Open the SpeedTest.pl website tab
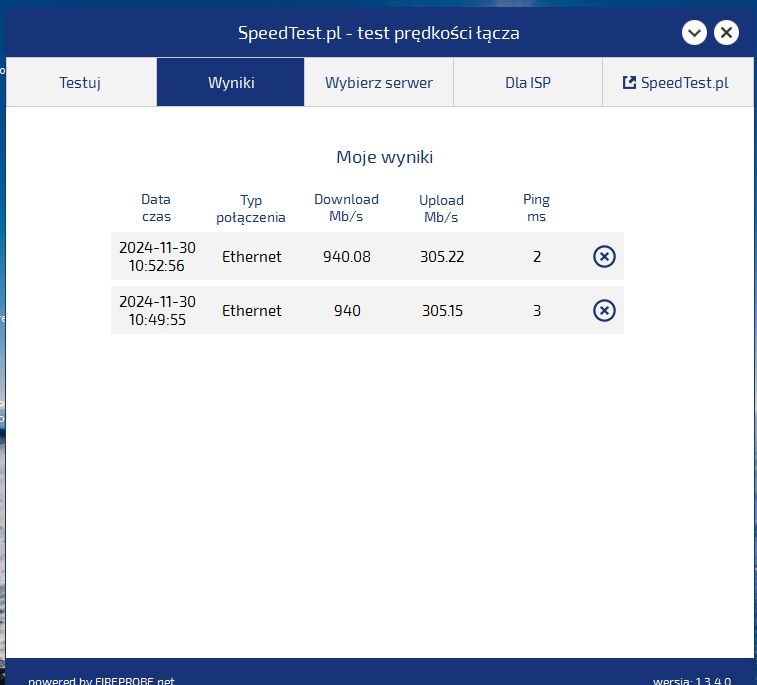This screenshot has width=757, height=685. pyautogui.click(x=677, y=82)
